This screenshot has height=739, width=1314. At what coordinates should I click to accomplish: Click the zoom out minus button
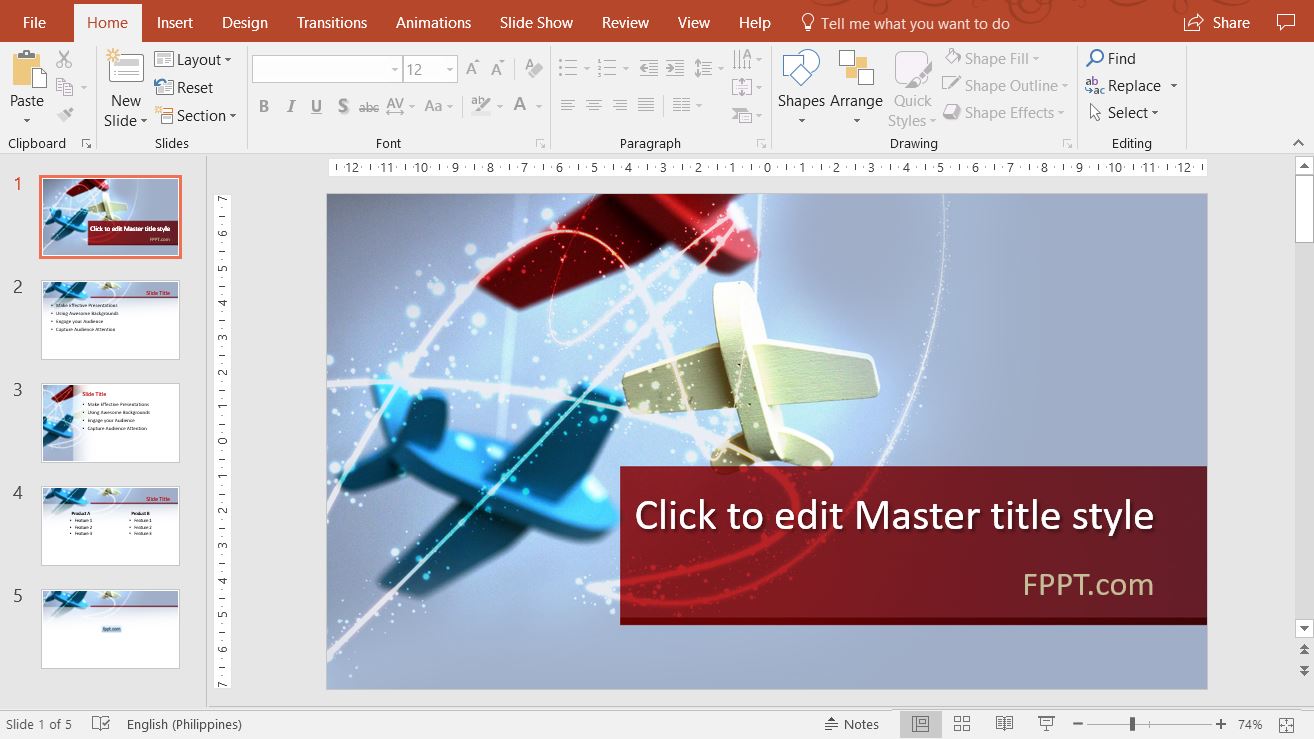pos(1078,724)
